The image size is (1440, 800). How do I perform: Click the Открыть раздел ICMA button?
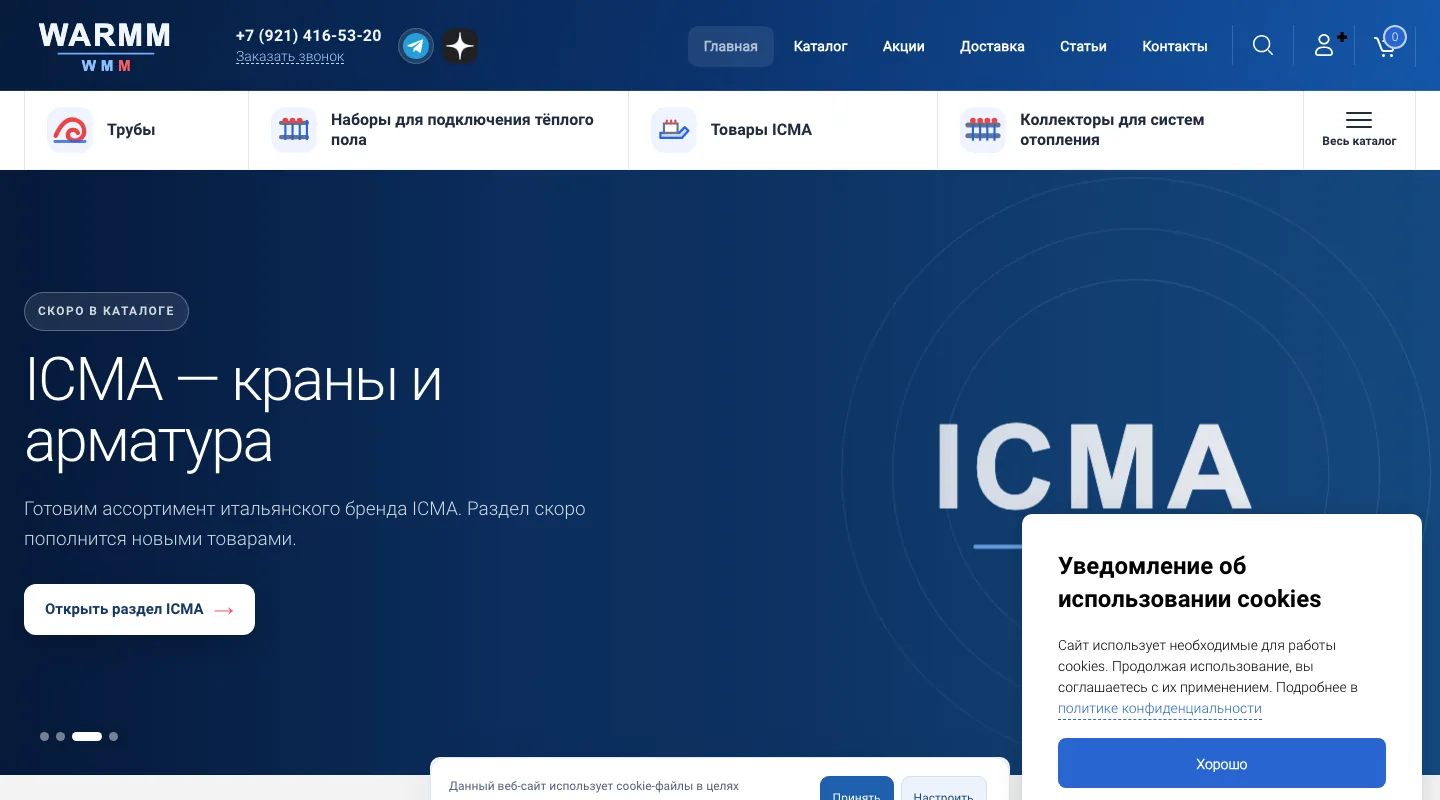pyautogui.click(x=139, y=609)
